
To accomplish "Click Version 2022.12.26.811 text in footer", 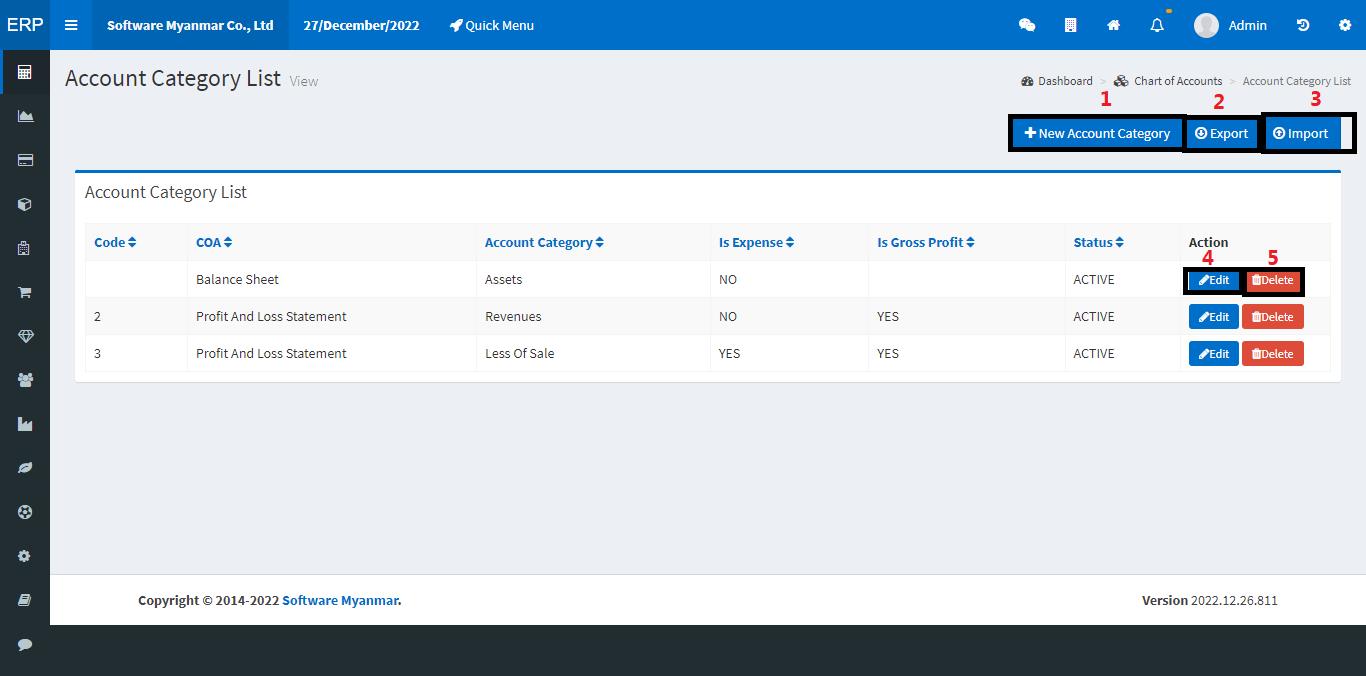I will coord(1210,600).
